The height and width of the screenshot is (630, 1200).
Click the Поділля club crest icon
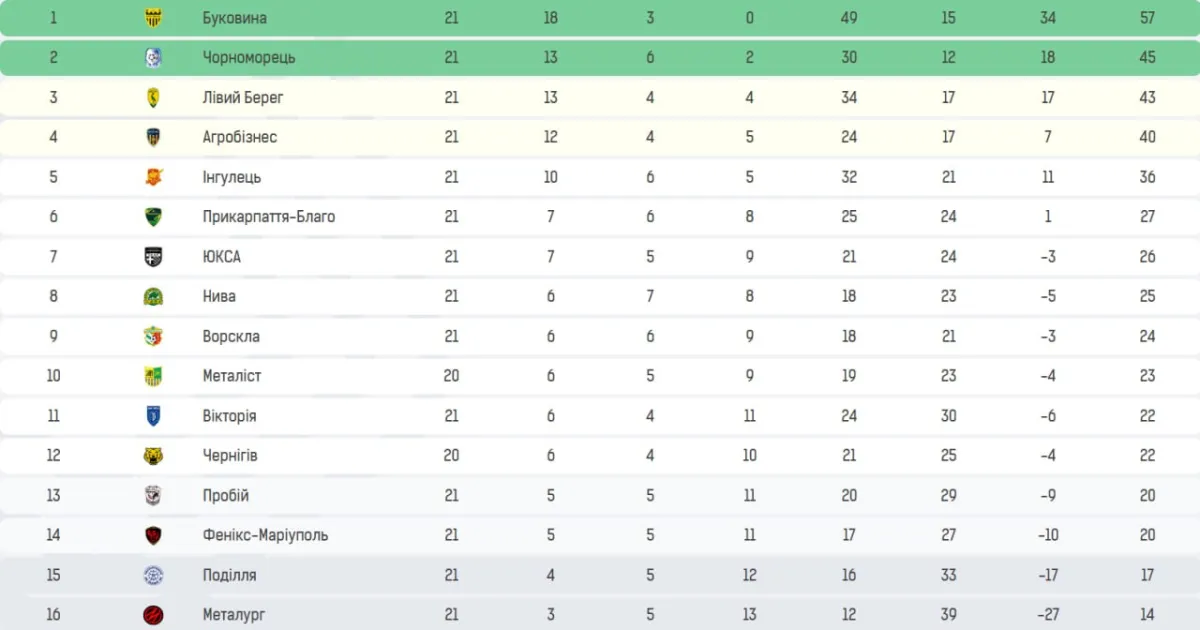(153, 575)
